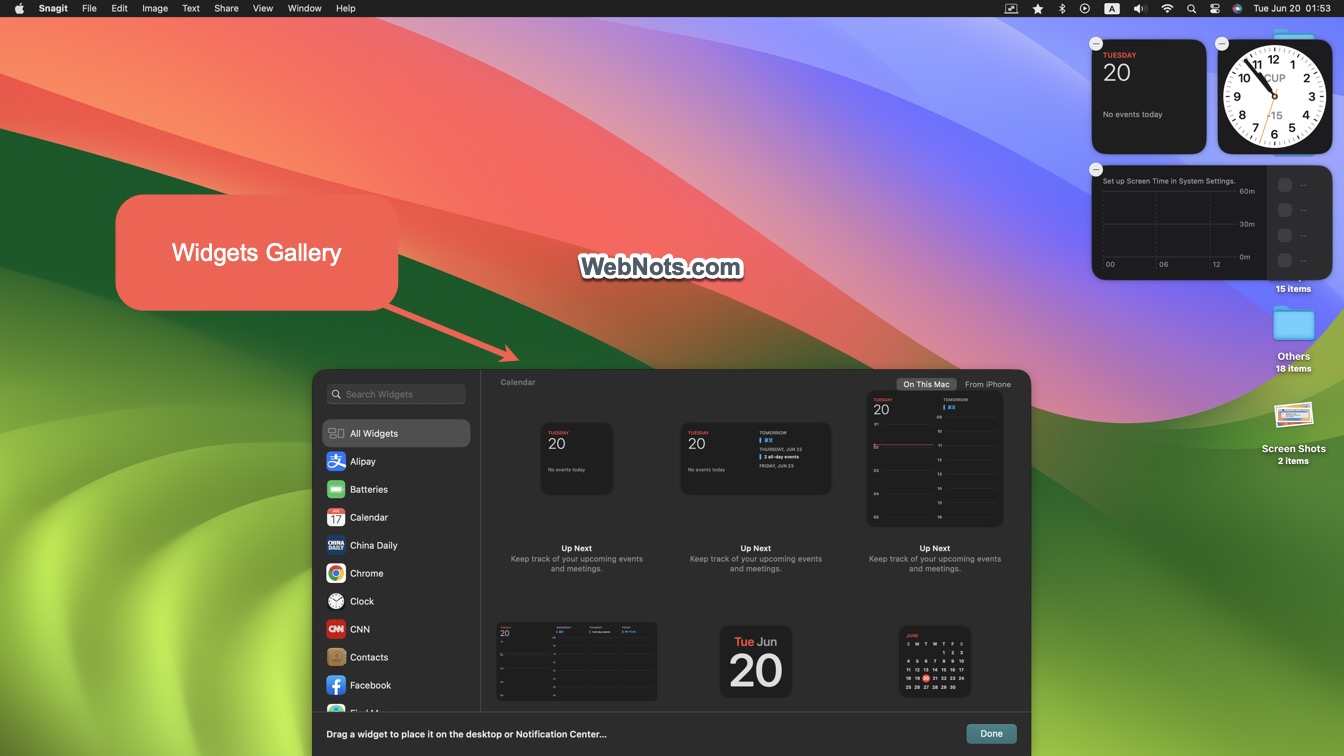Click the 'Contacts' sidebar label
Viewport: 1344px width, 756px height.
pos(369,657)
